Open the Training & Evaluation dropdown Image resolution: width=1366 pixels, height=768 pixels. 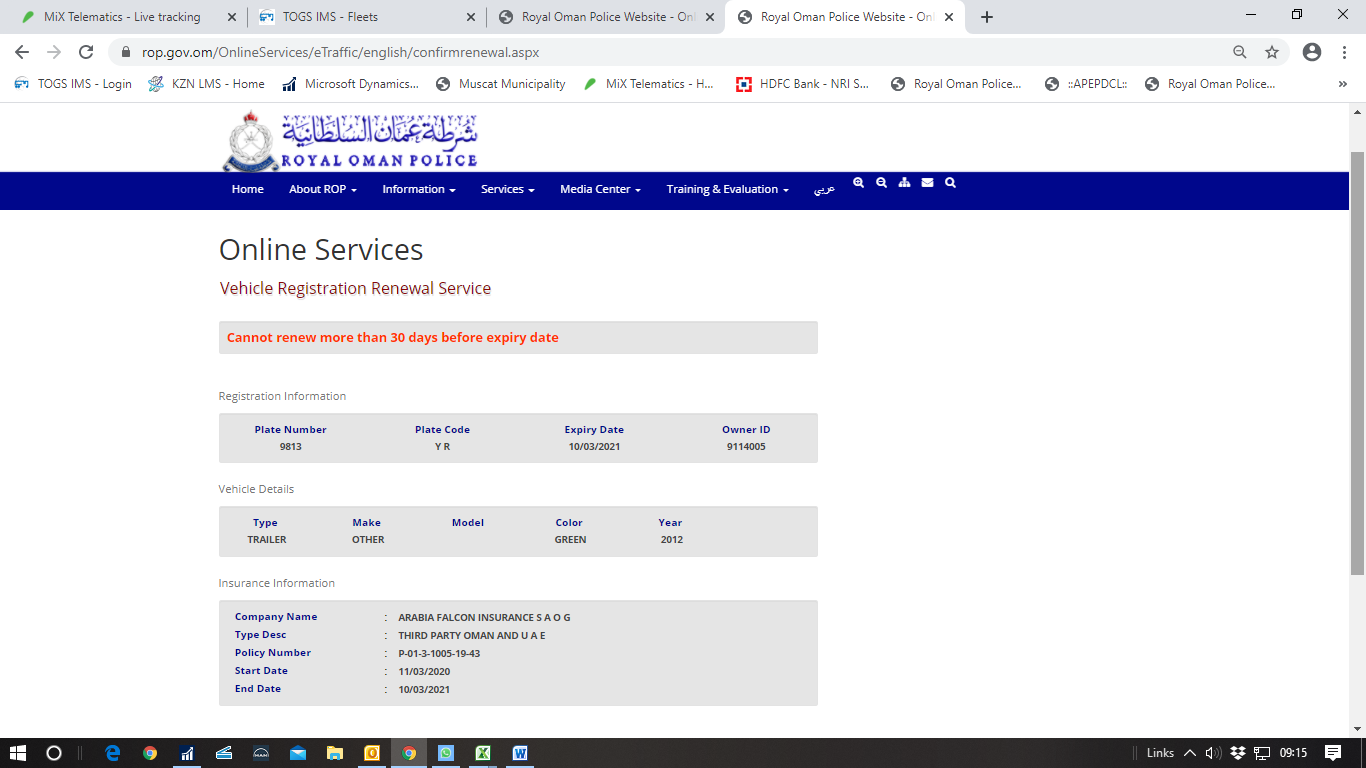tap(727, 189)
